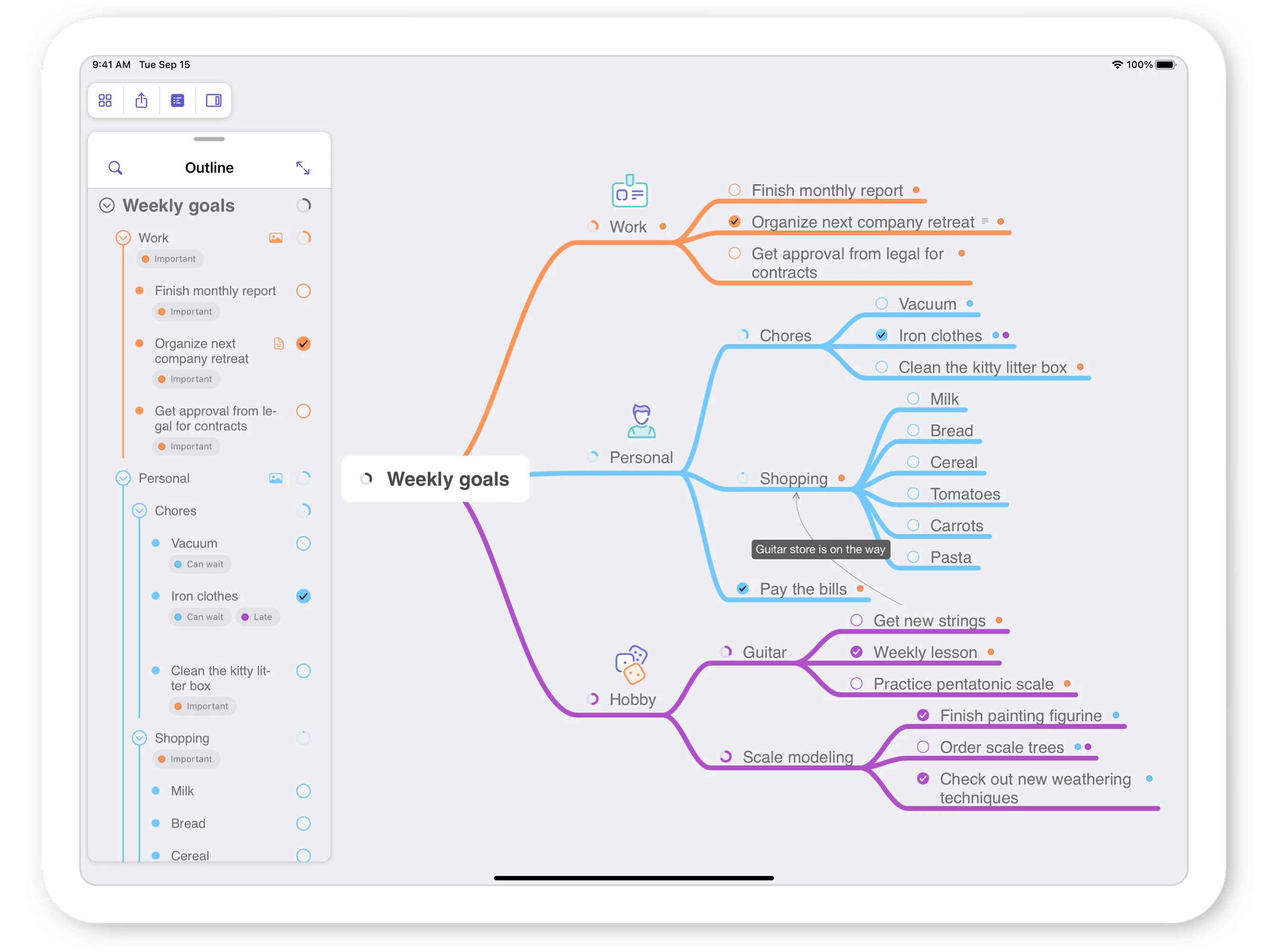The width and height of the screenshot is (1279, 952).
Task: Expand Outline panel with diagonal arrows icon
Action: (x=303, y=168)
